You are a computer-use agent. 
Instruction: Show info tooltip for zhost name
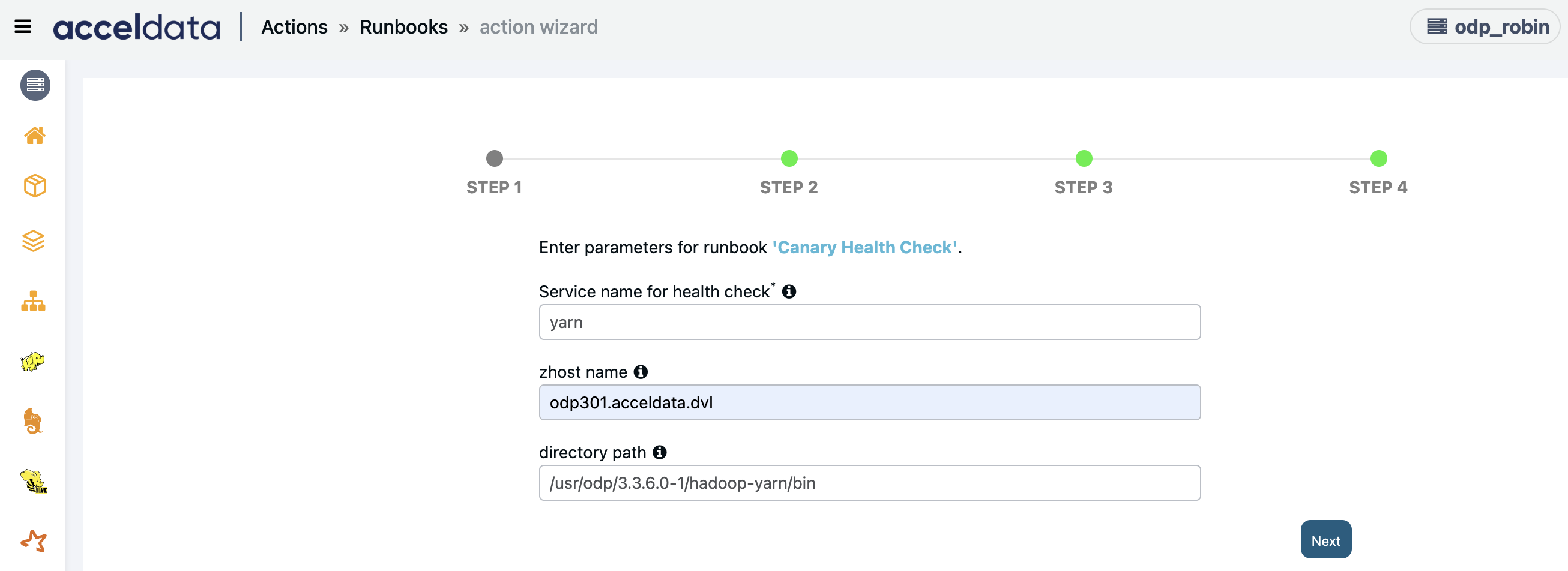641,372
